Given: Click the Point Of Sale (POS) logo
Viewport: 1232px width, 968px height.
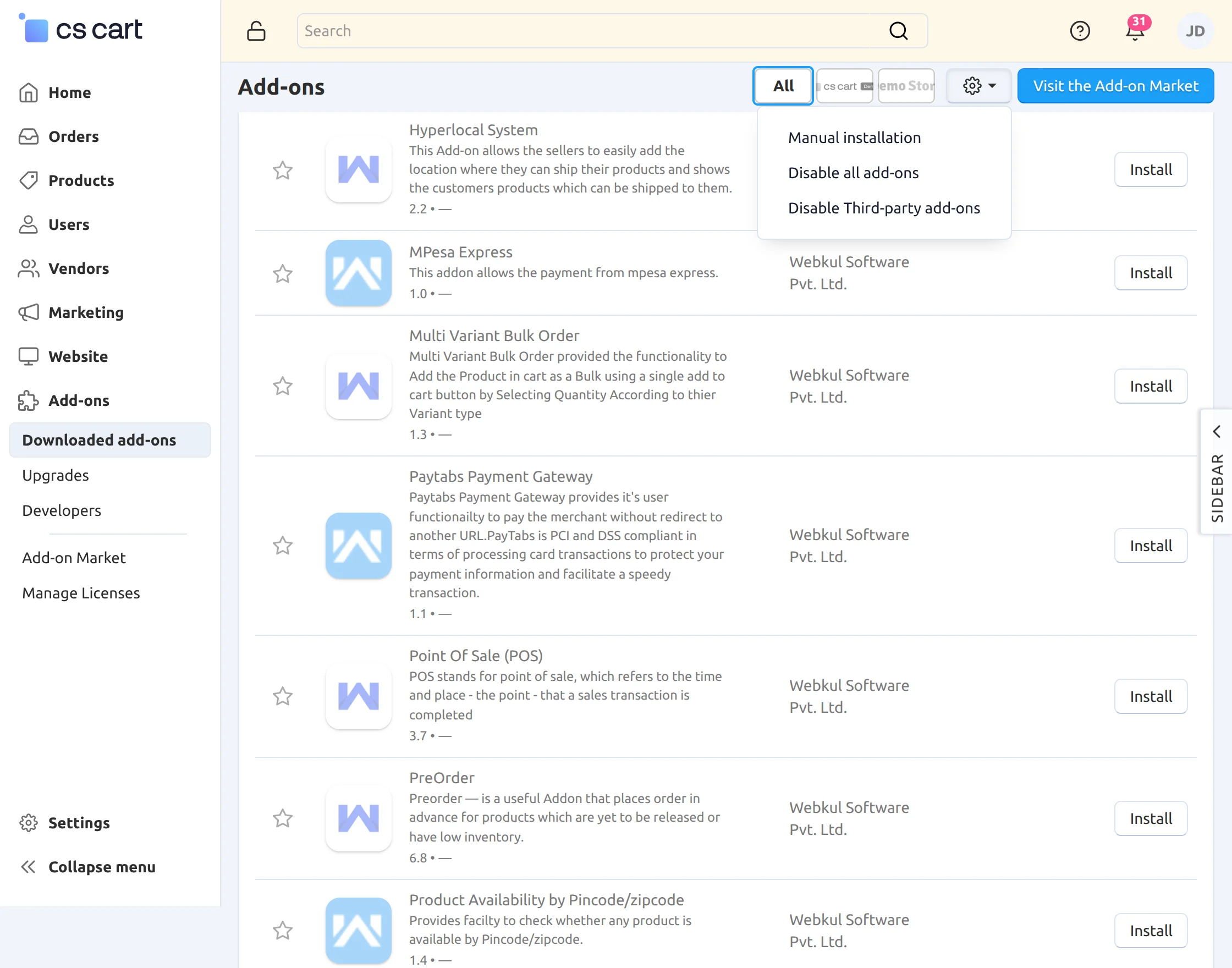Looking at the screenshot, I should [358, 696].
